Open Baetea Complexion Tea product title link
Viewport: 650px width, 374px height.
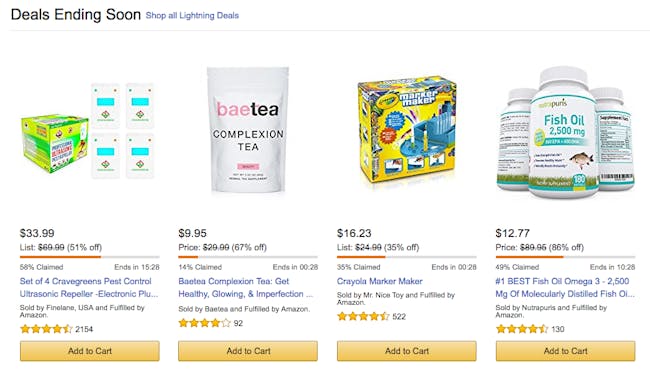click(x=245, y=287)
